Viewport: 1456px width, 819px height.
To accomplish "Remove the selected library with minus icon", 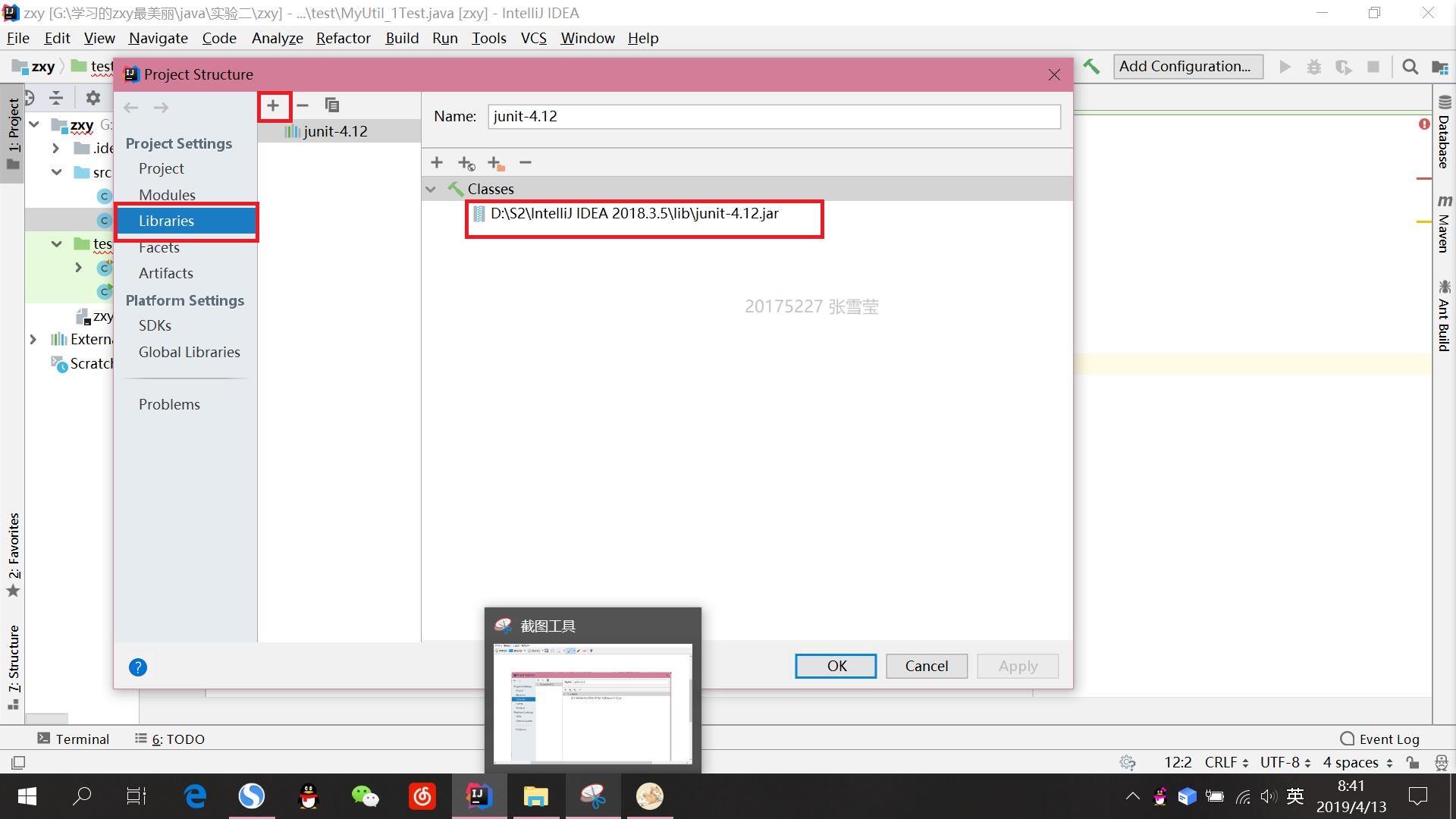I will pyautogui.click(x=303, y=105).
